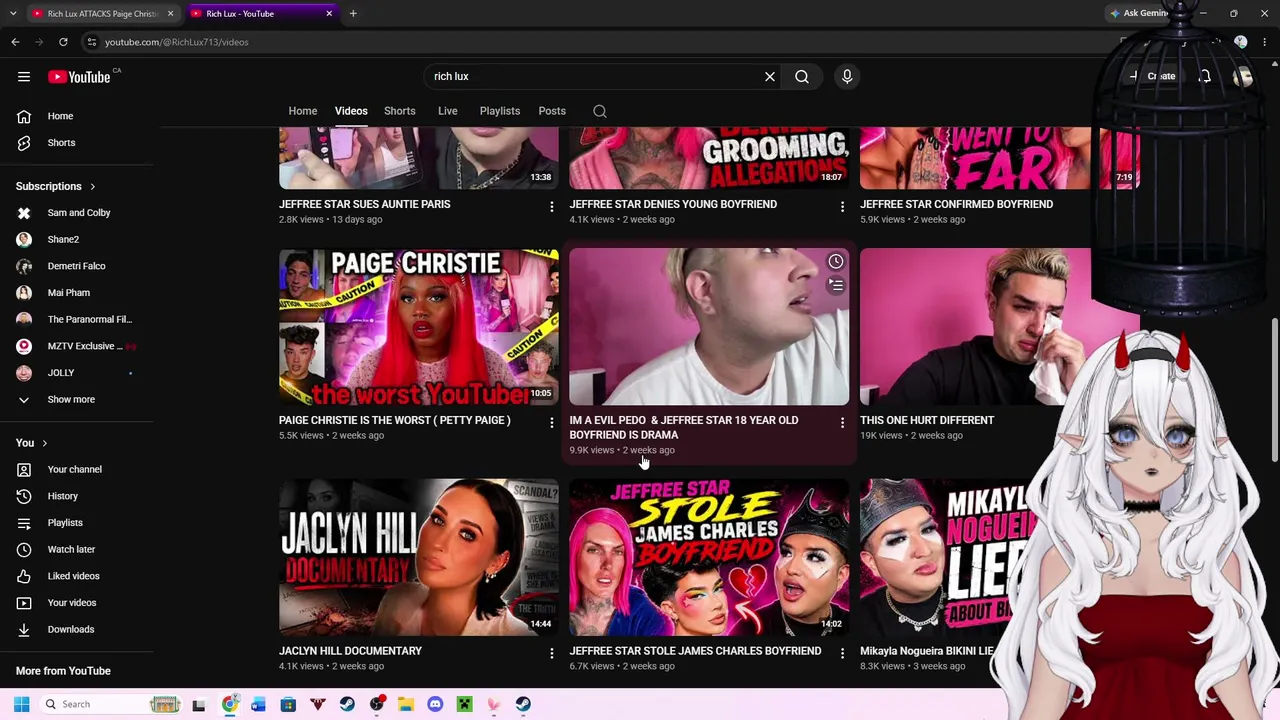Image resolution: width=1280 pixels, height=720 pixels.
Task: Open browser tab list dropdown
Action: point(12,13)
